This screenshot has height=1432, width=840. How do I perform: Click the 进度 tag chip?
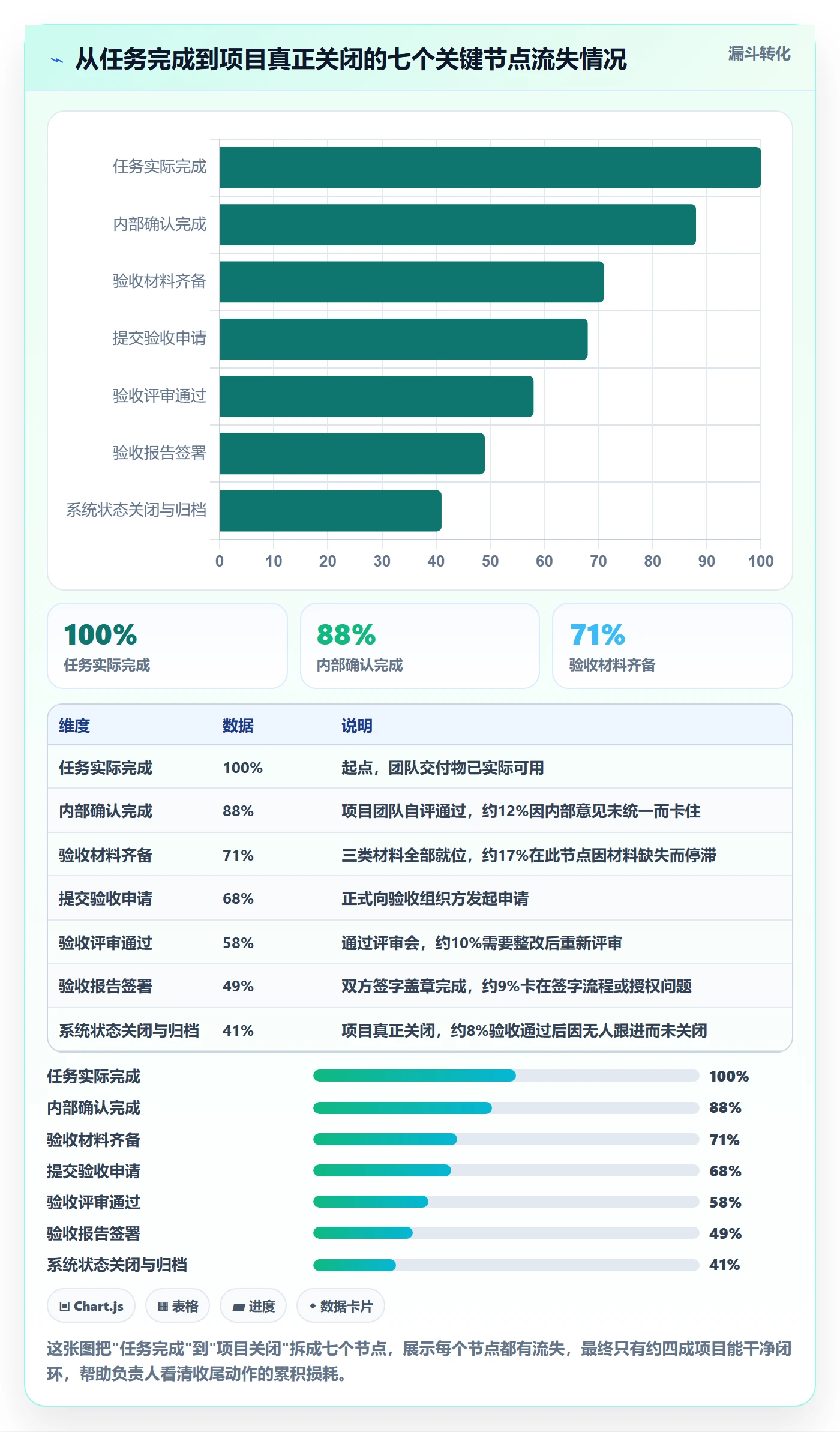coord(253,1306)
